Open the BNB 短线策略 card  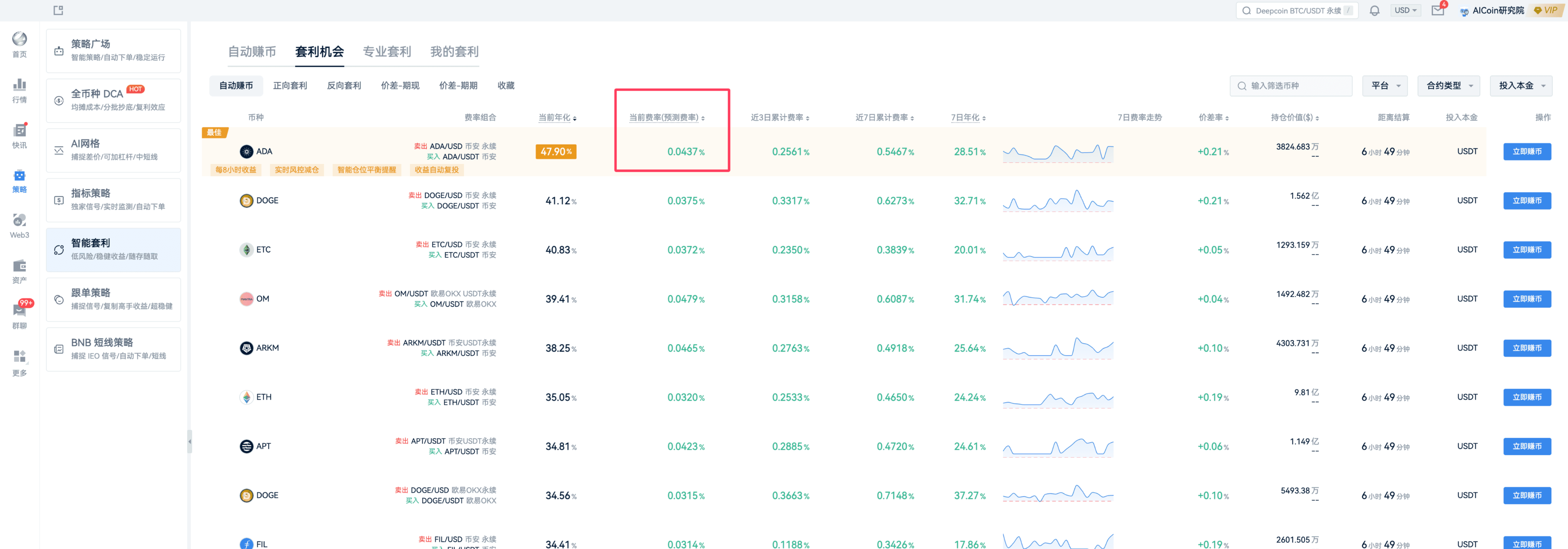113,349
